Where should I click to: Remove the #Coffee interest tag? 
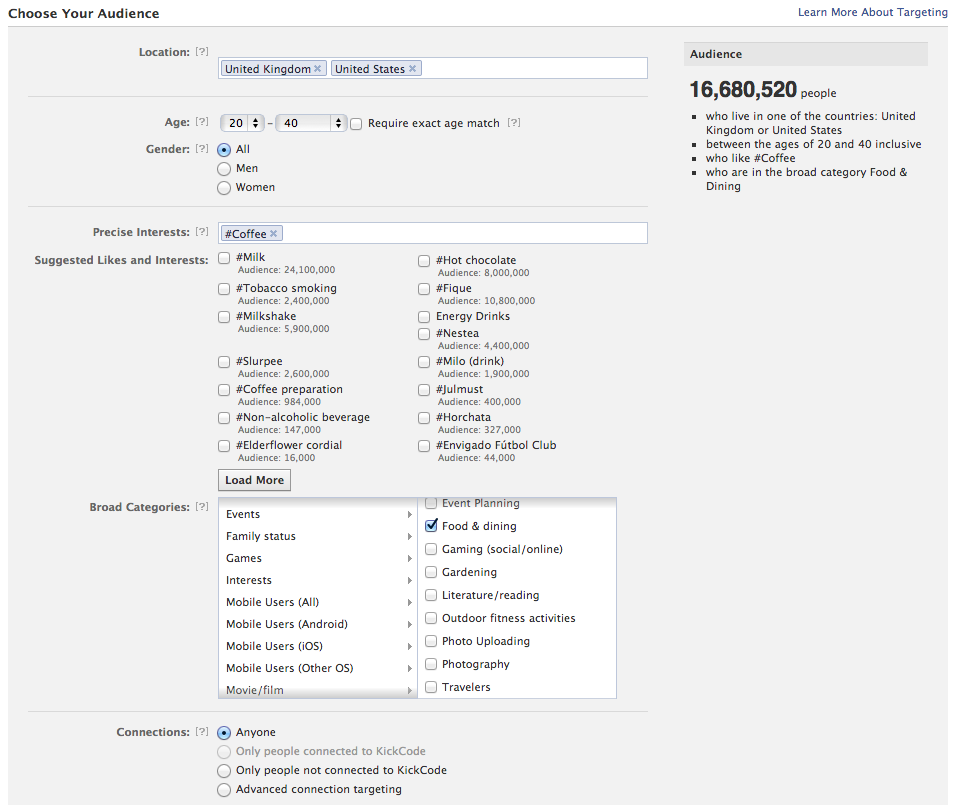click(273, 233)
